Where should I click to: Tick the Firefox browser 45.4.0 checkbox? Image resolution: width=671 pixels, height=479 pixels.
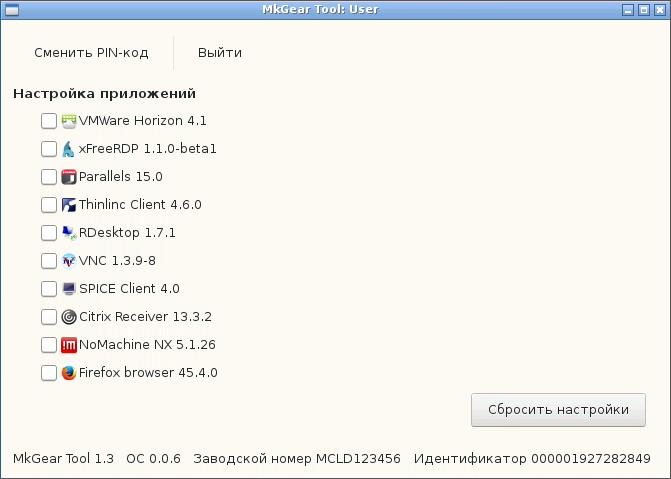click(x=49, y=373)
